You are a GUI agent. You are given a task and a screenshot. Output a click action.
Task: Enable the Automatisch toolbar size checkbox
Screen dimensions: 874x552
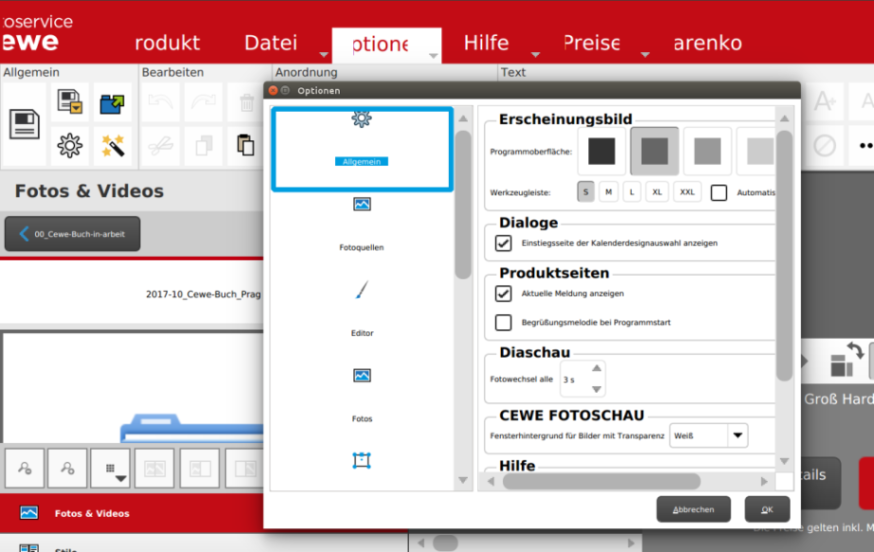(x=719, y=192)
